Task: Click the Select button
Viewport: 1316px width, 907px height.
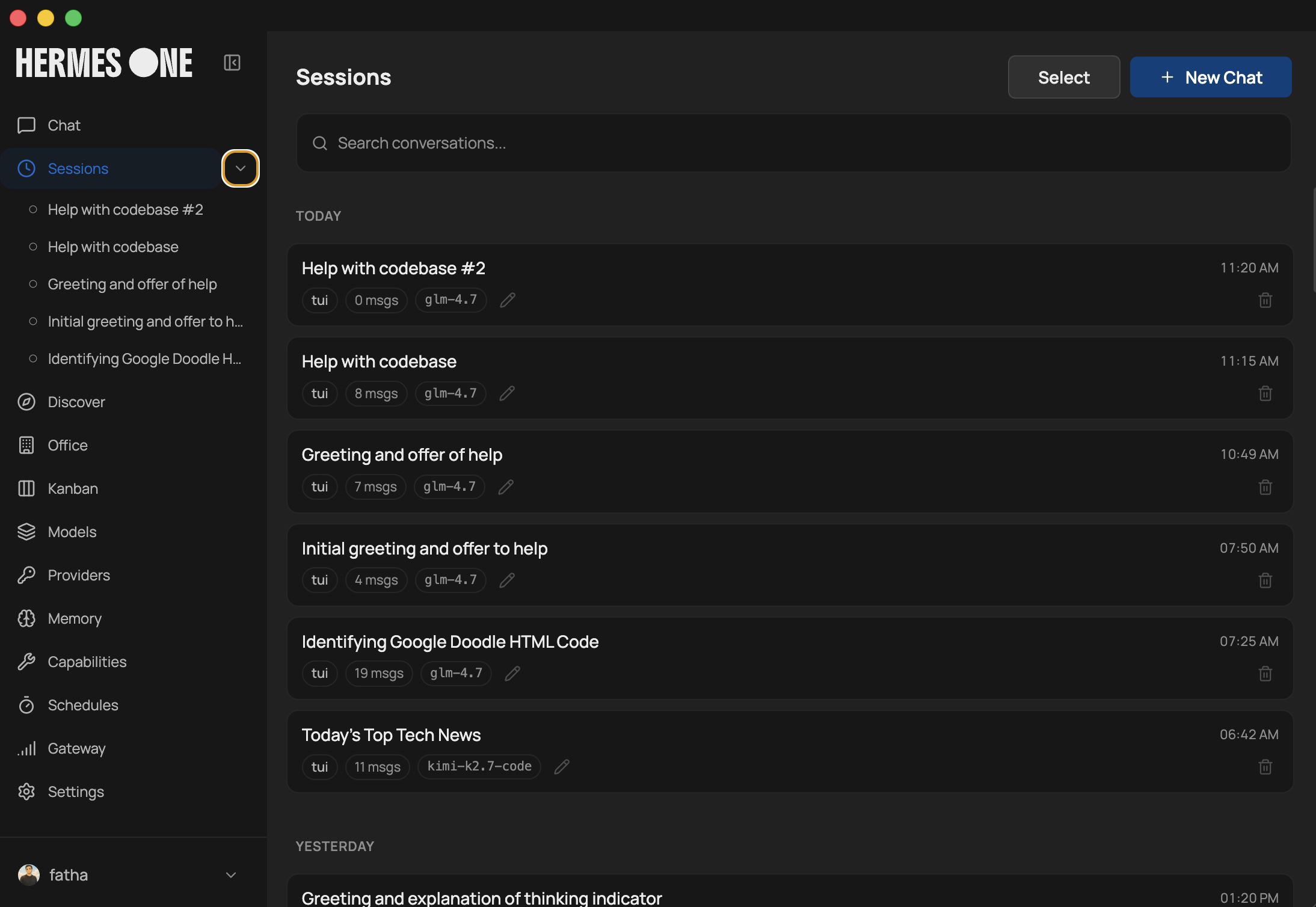Action: (x=1064, y=77)
